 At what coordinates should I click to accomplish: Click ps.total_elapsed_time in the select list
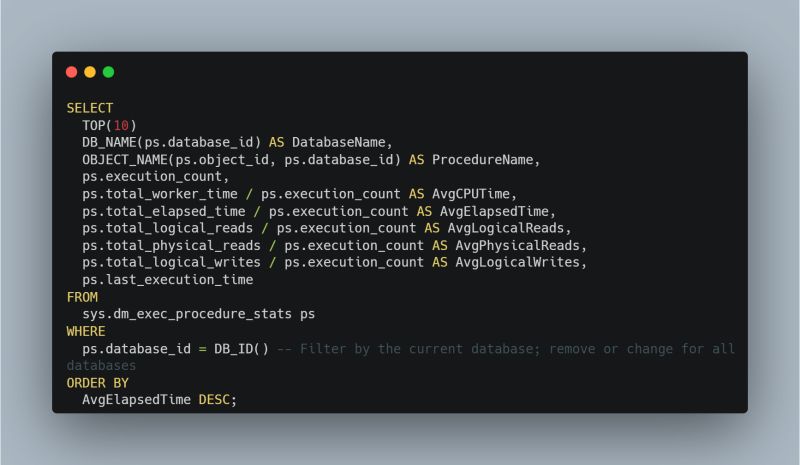pos(164,211)
